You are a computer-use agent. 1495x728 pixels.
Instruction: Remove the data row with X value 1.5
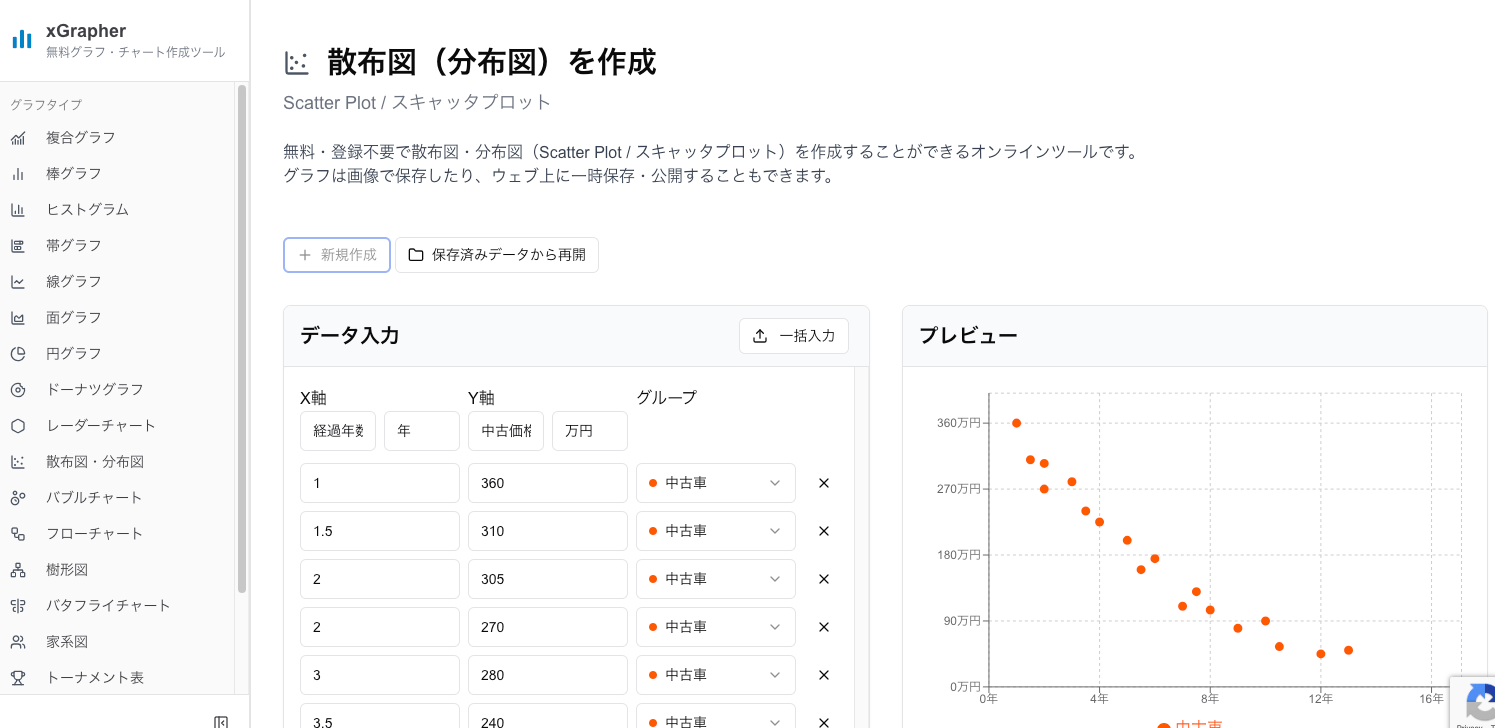tap(823, 531)
